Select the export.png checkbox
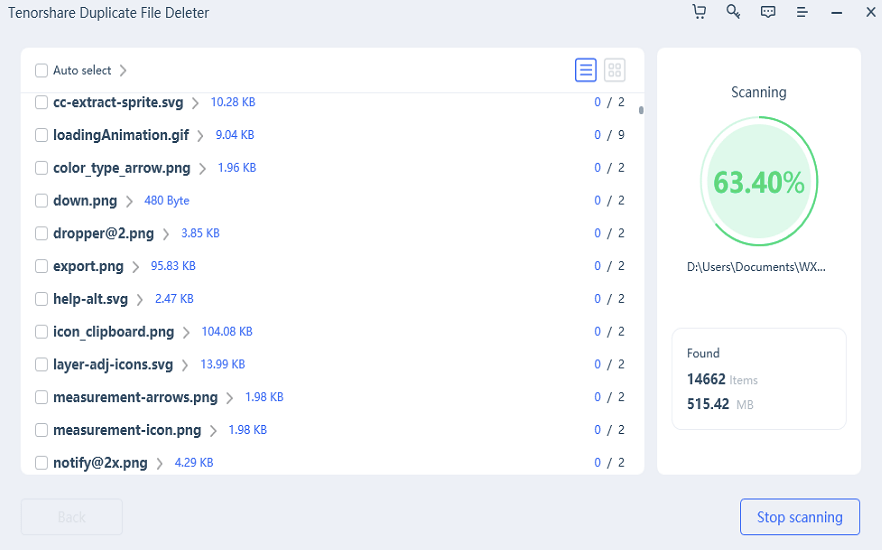The image size is (882, 550). 41,266
